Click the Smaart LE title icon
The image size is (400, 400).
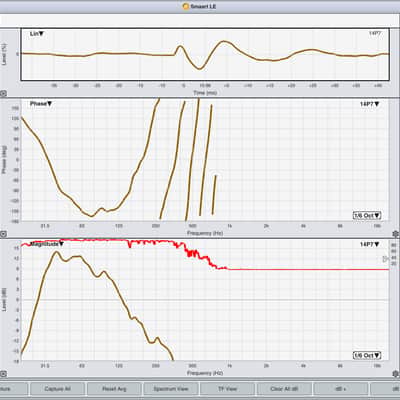click(186, 6)
